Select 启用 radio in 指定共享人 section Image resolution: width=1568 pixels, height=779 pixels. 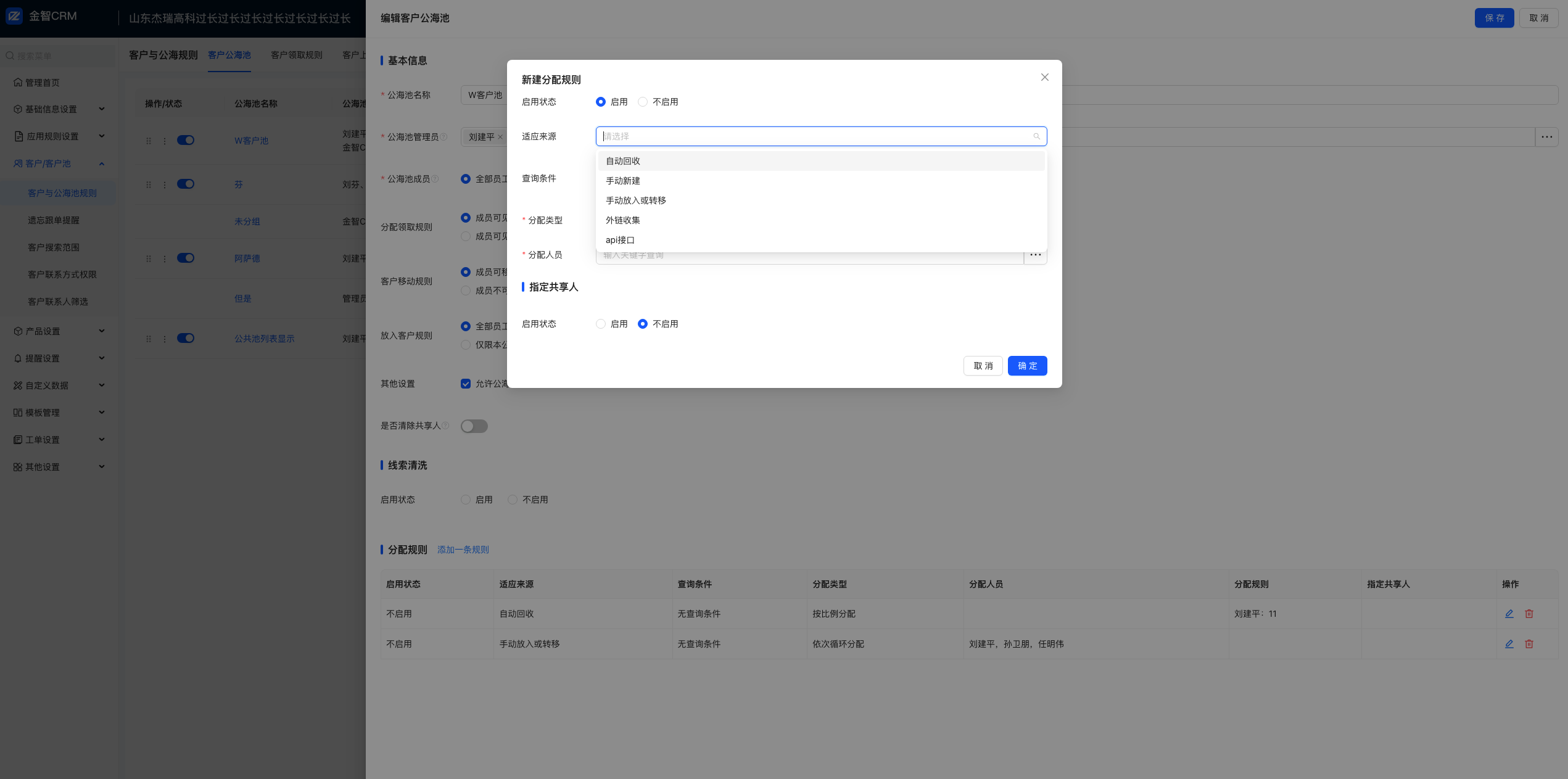(601, 324)
